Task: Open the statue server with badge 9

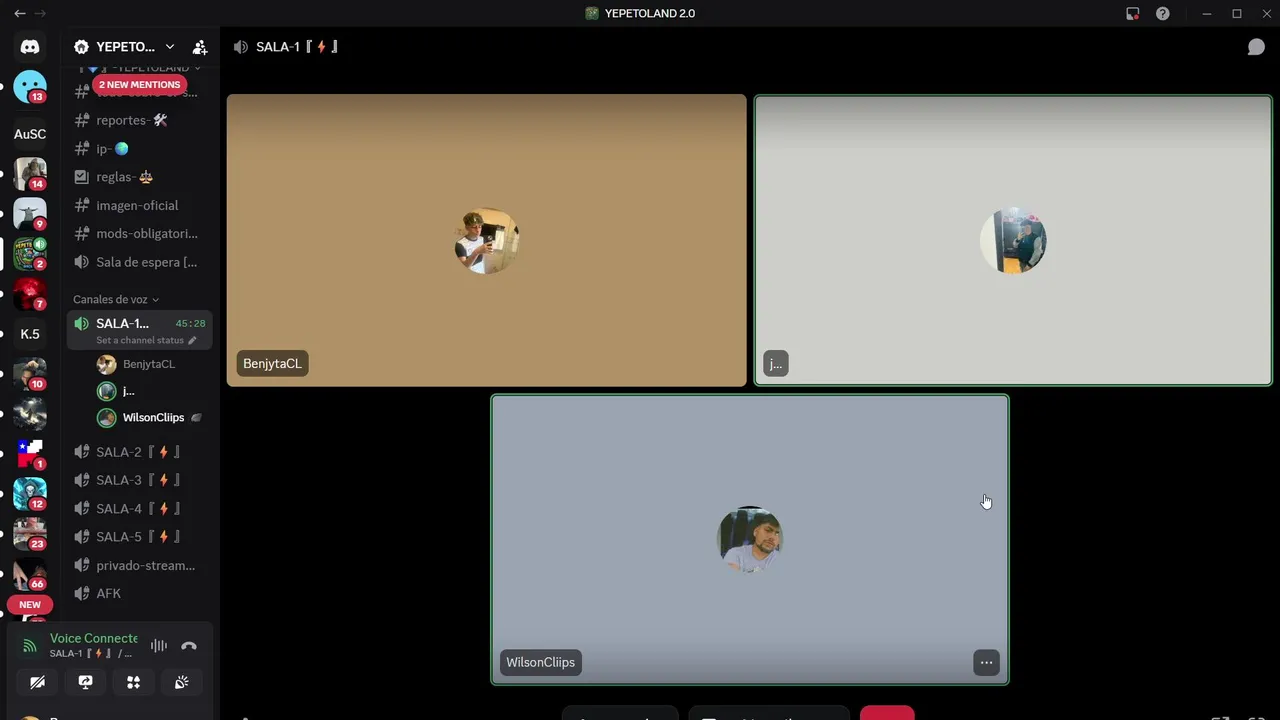Action: tap(30, 214)
